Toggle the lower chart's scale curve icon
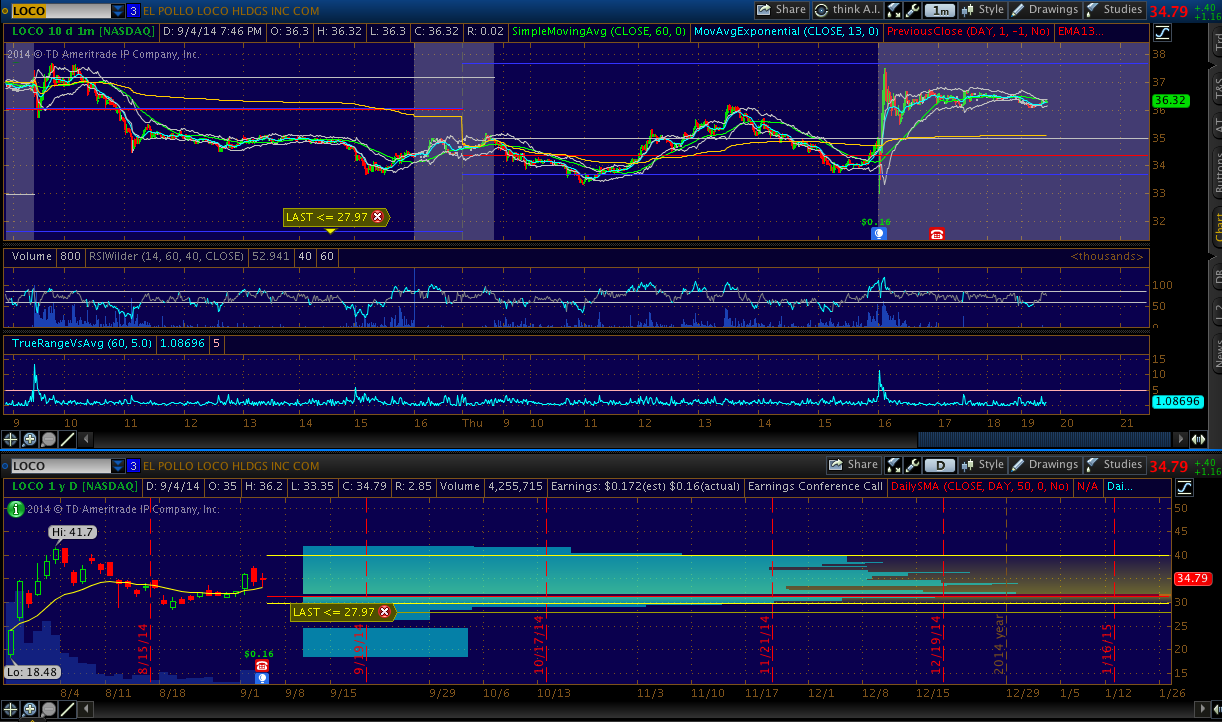1222x722 pixels. click(x=1184, y=487)
